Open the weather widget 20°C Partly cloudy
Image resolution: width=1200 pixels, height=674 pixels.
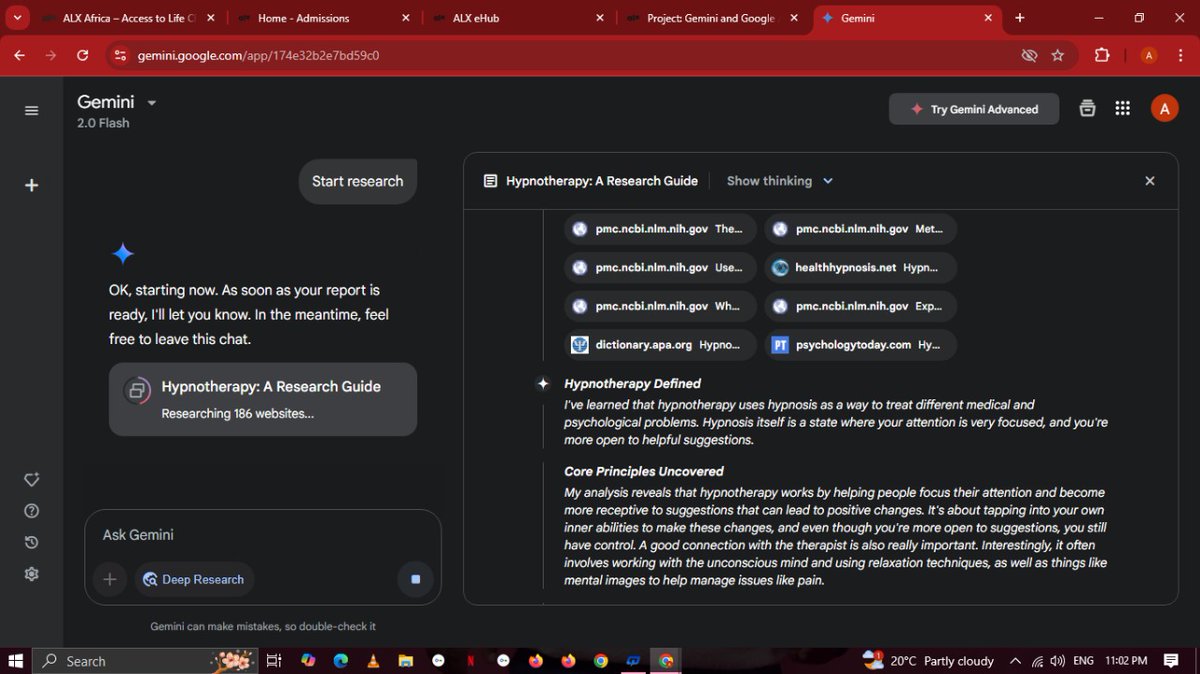pos(928,660)
